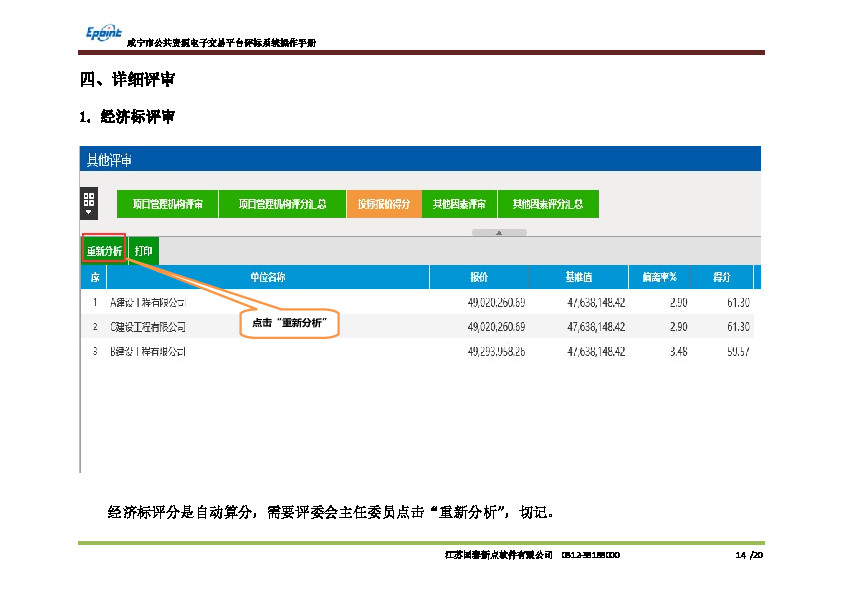Collapse the tab panel using the up arrow
This screenshot has width=842, height=595.
(498, 232)
